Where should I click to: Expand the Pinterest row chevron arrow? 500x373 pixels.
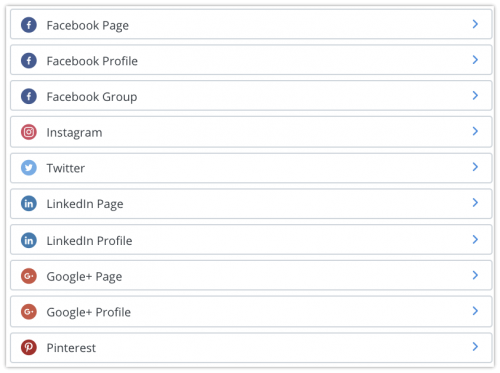[475, 346]
